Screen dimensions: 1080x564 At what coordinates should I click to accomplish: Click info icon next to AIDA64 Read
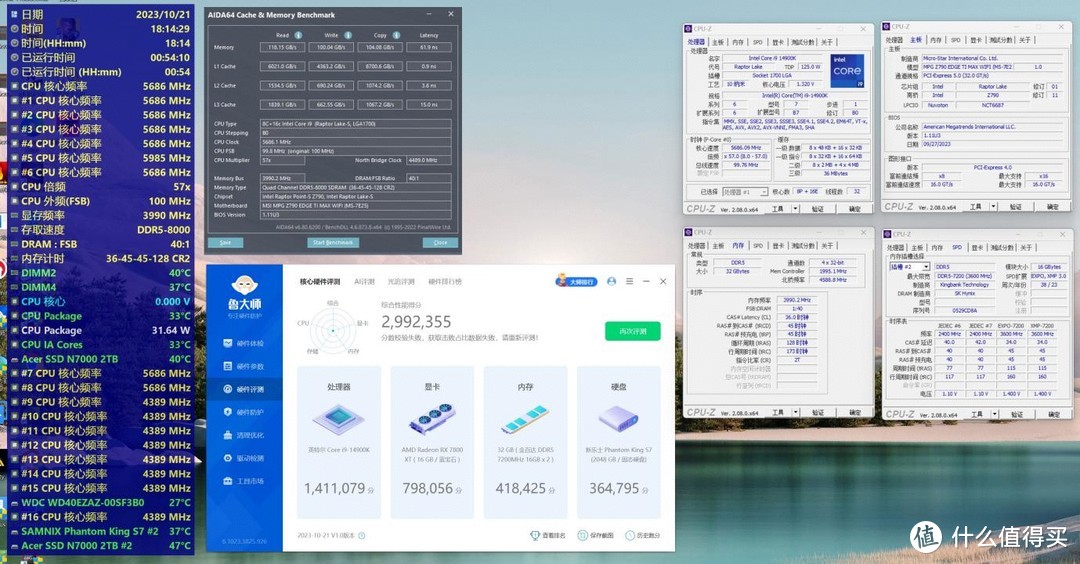pyautogui.click(x=298, y=35)
